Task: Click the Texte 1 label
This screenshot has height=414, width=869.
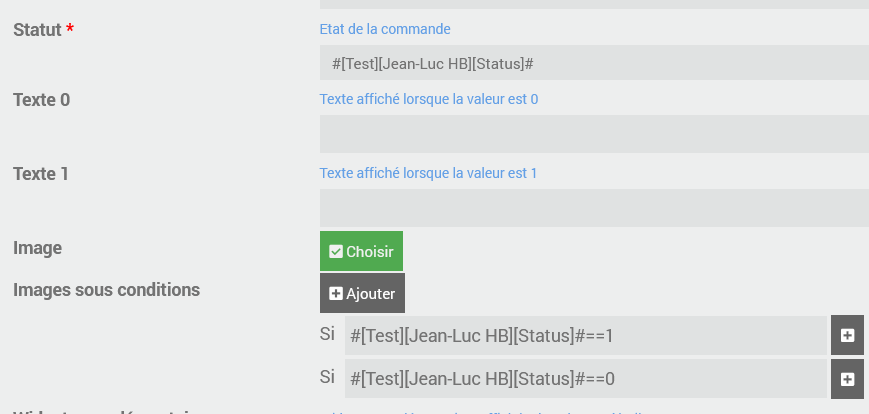Action: click(x=41, y=174)
